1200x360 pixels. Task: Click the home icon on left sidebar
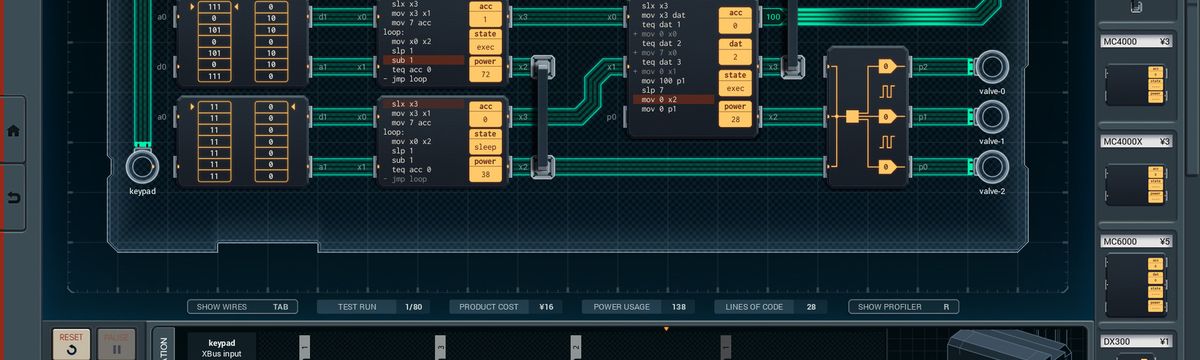(x=13, y=131)
